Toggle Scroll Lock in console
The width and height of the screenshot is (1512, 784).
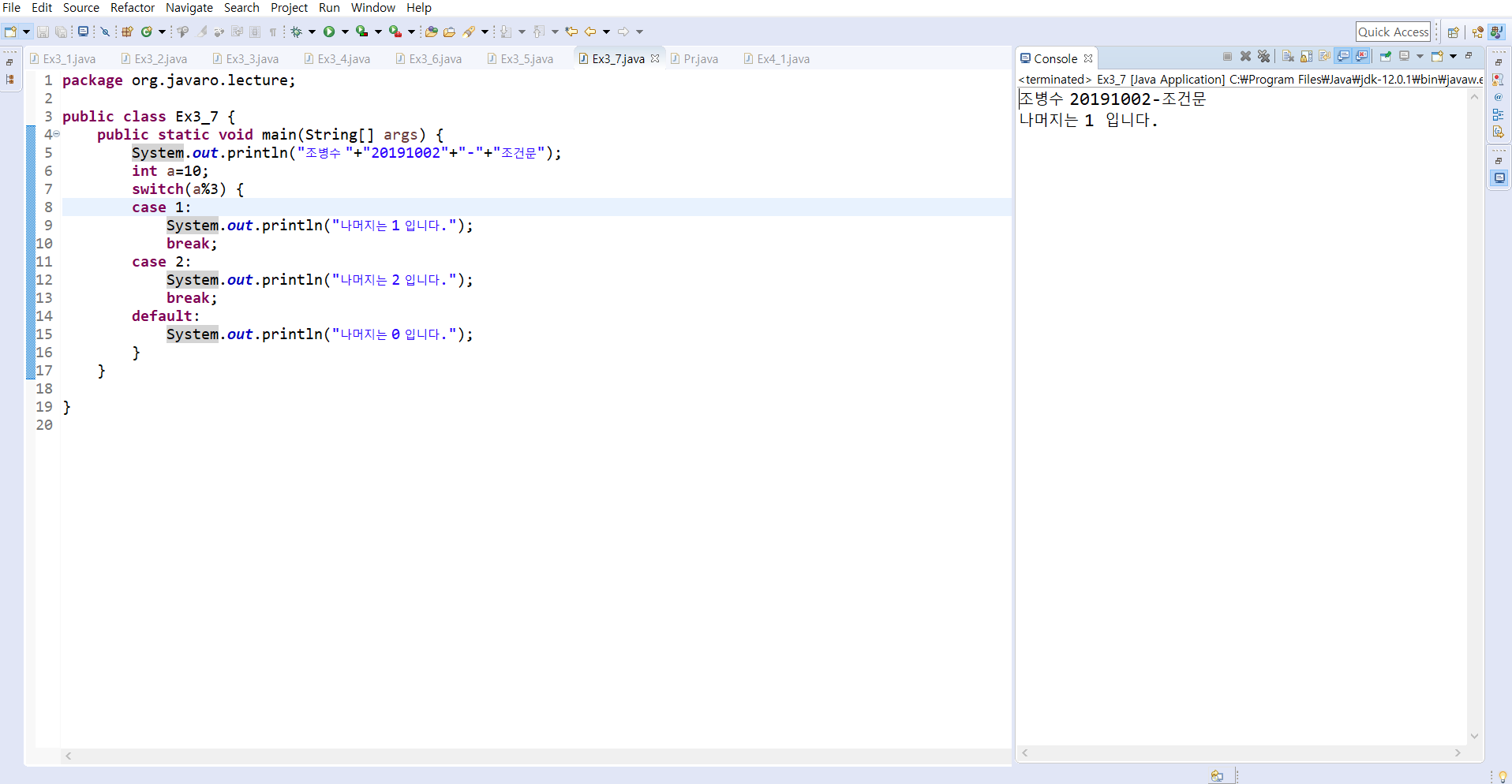[1306, 56]
